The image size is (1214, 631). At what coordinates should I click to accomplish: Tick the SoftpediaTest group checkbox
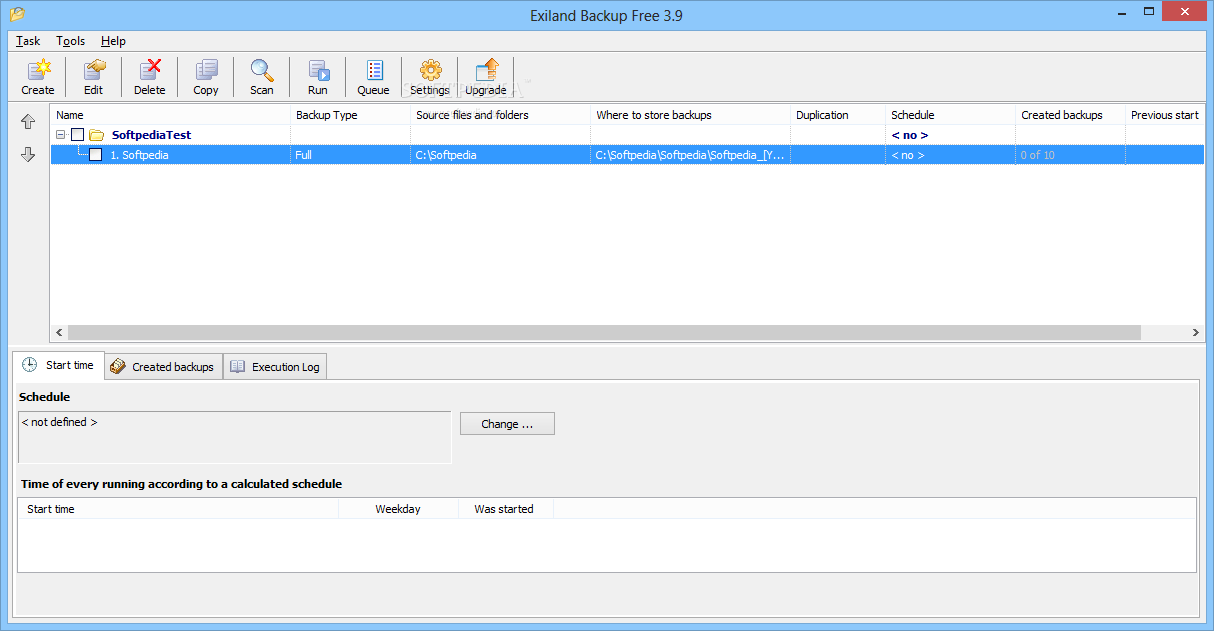coord(78,135)
